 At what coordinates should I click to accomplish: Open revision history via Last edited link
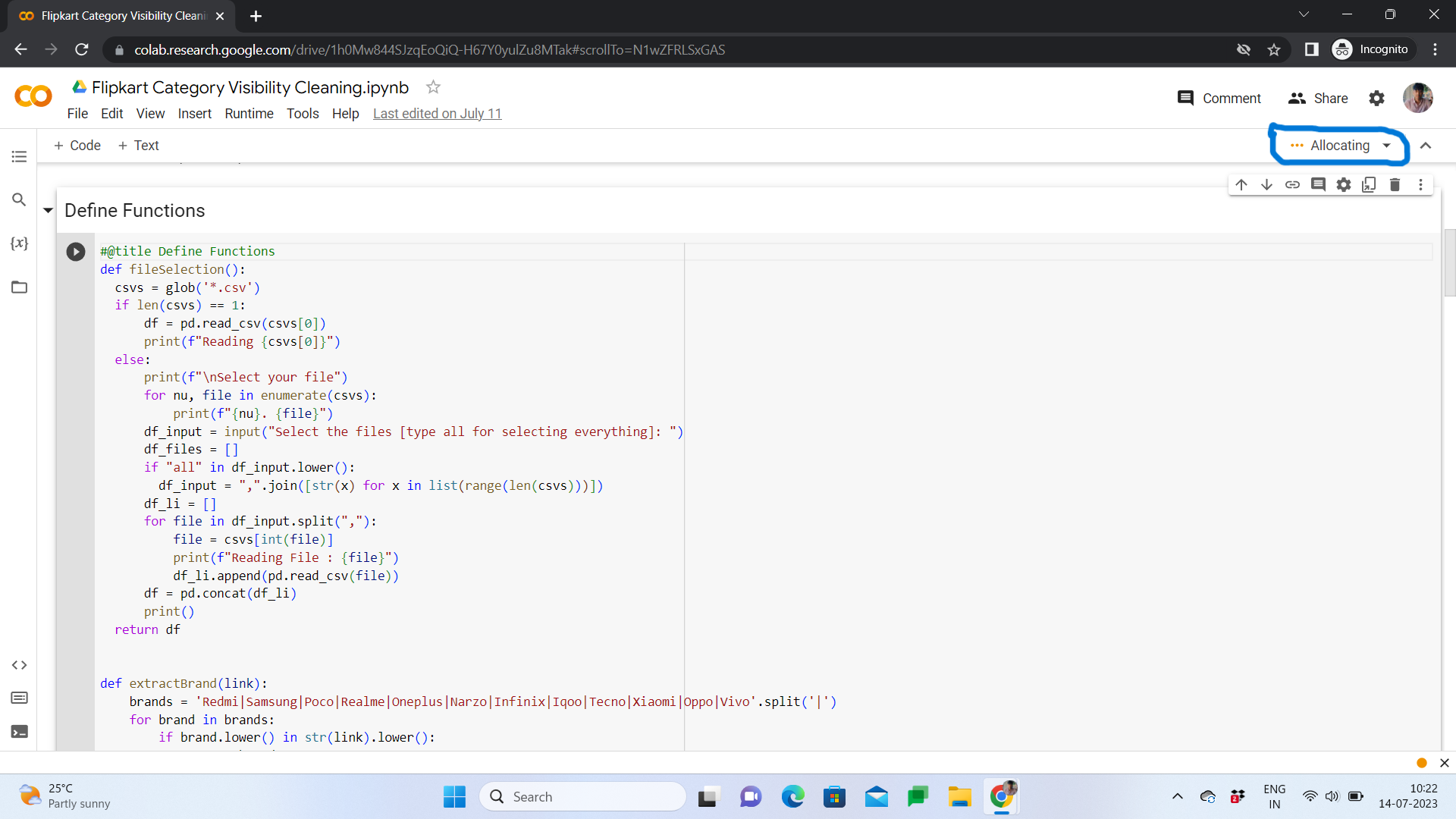[437, 114]
